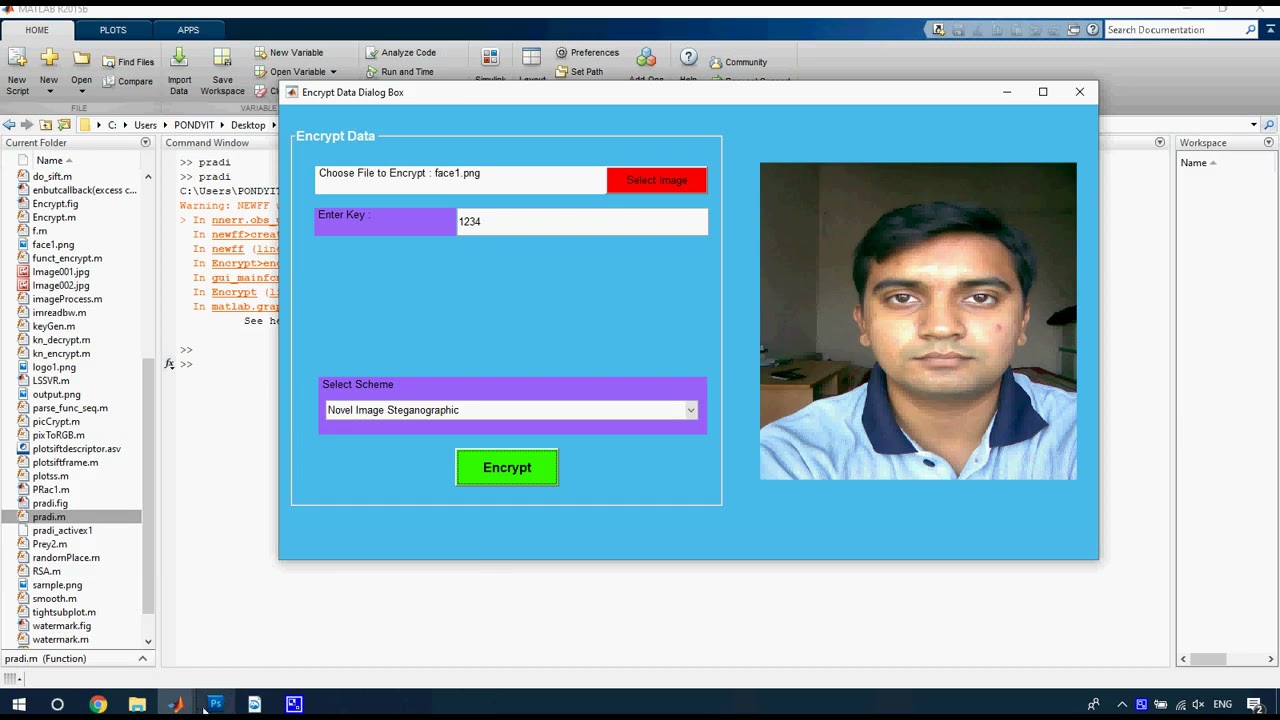Click the Help question mark icon in toolstrip

click(688, 58)
